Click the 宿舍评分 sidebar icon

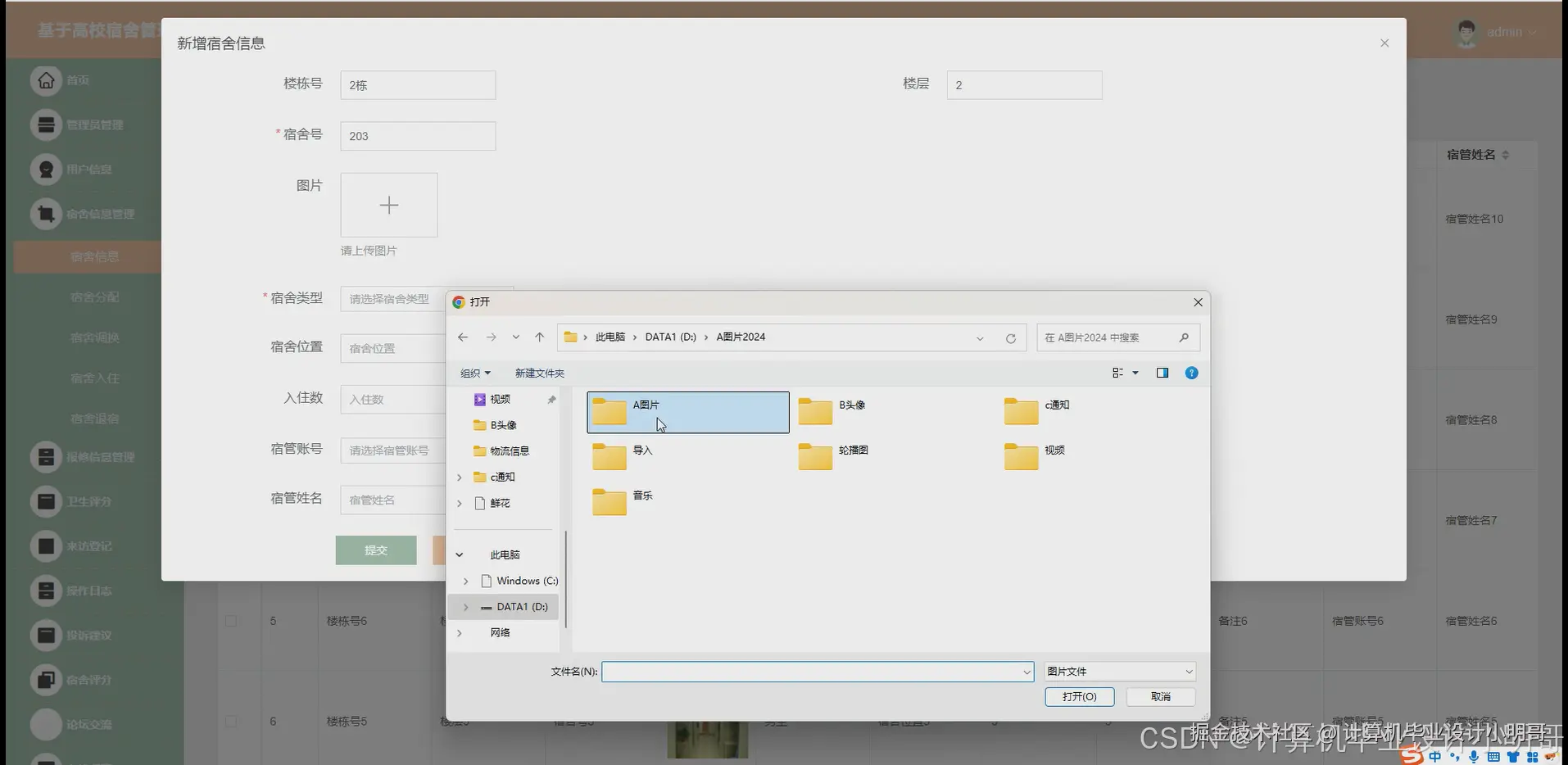pyautogui.click(x=46, y=680)
